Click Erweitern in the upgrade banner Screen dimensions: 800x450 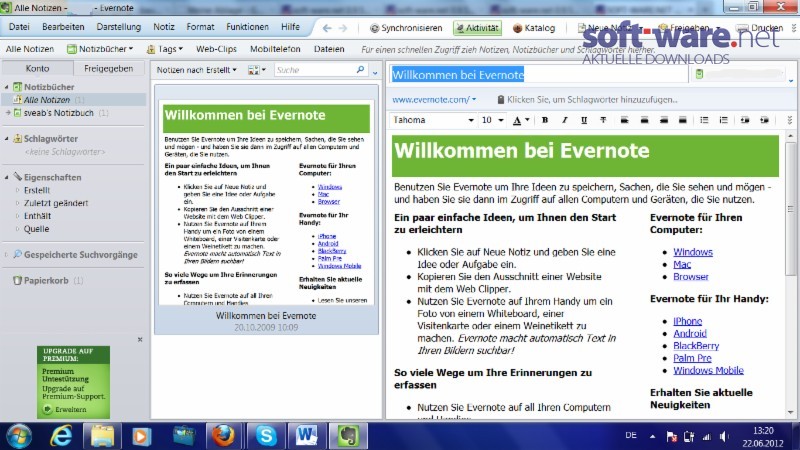(65, 409)
